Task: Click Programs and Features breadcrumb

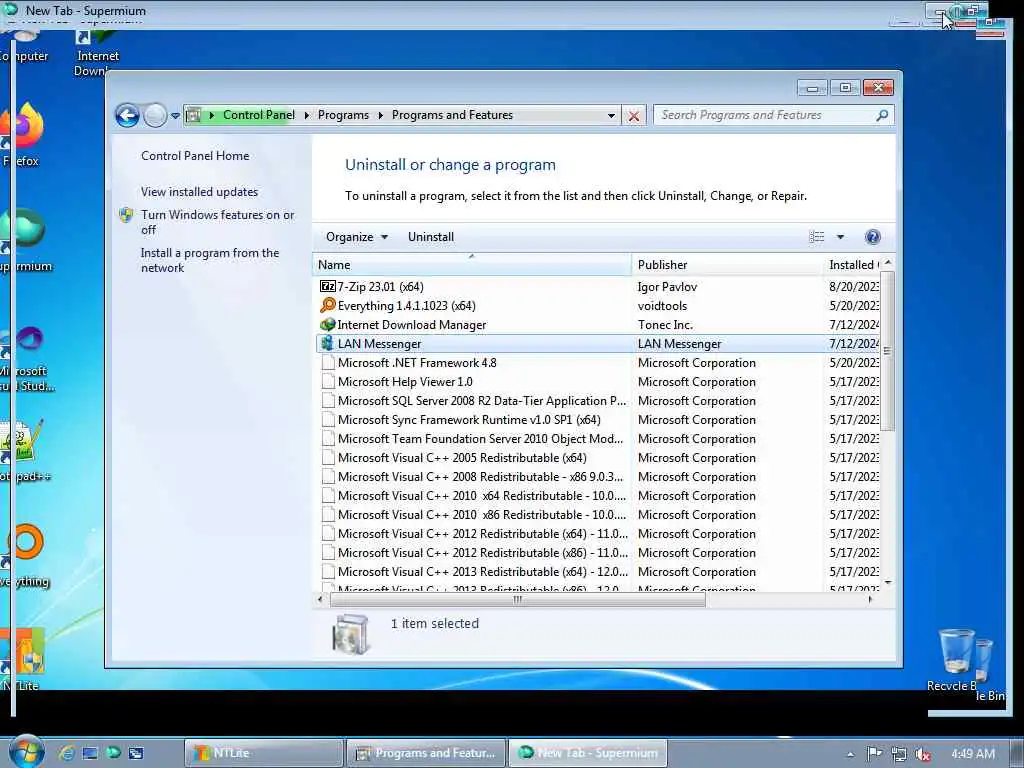Action: pyautogui.click(x=452, y=115)
